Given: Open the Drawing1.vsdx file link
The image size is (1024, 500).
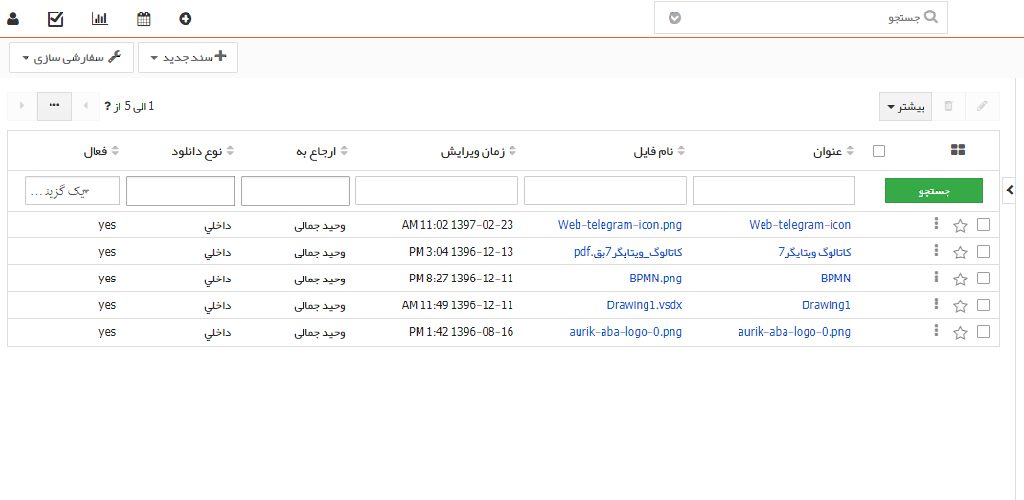Looking at the screenshot, I should [644, 305].
